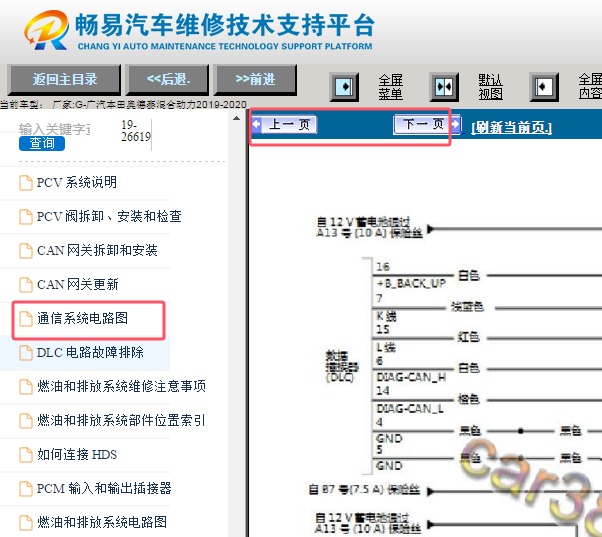Open DLC 电路故障排除 document
Image resolution: width=602 pixels, height=537 pixels.
click(x=90, y=352)
